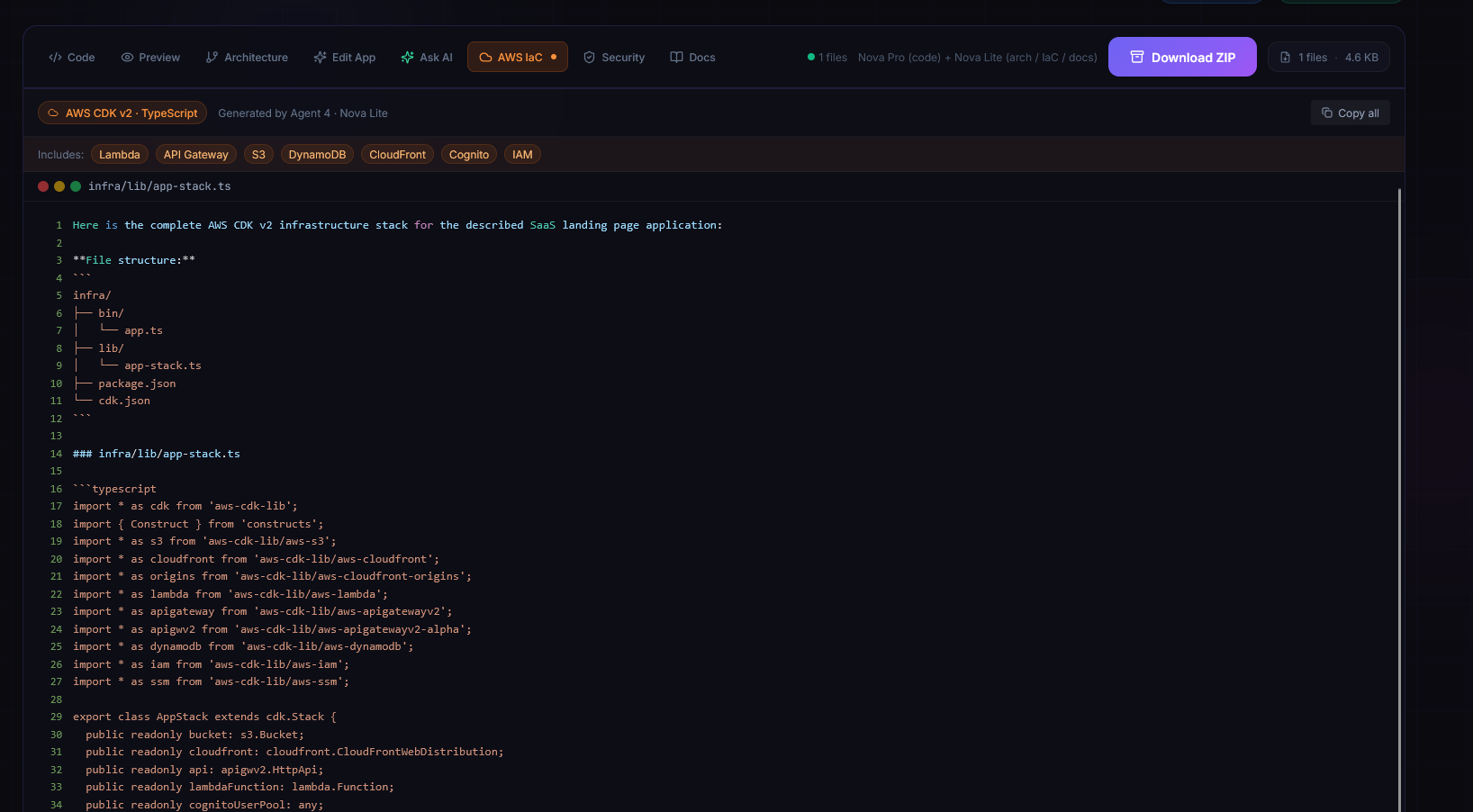1473x812 pixels.
Task: Click the file title infra/lib/app-stack.ts
Action: point(159,186)
